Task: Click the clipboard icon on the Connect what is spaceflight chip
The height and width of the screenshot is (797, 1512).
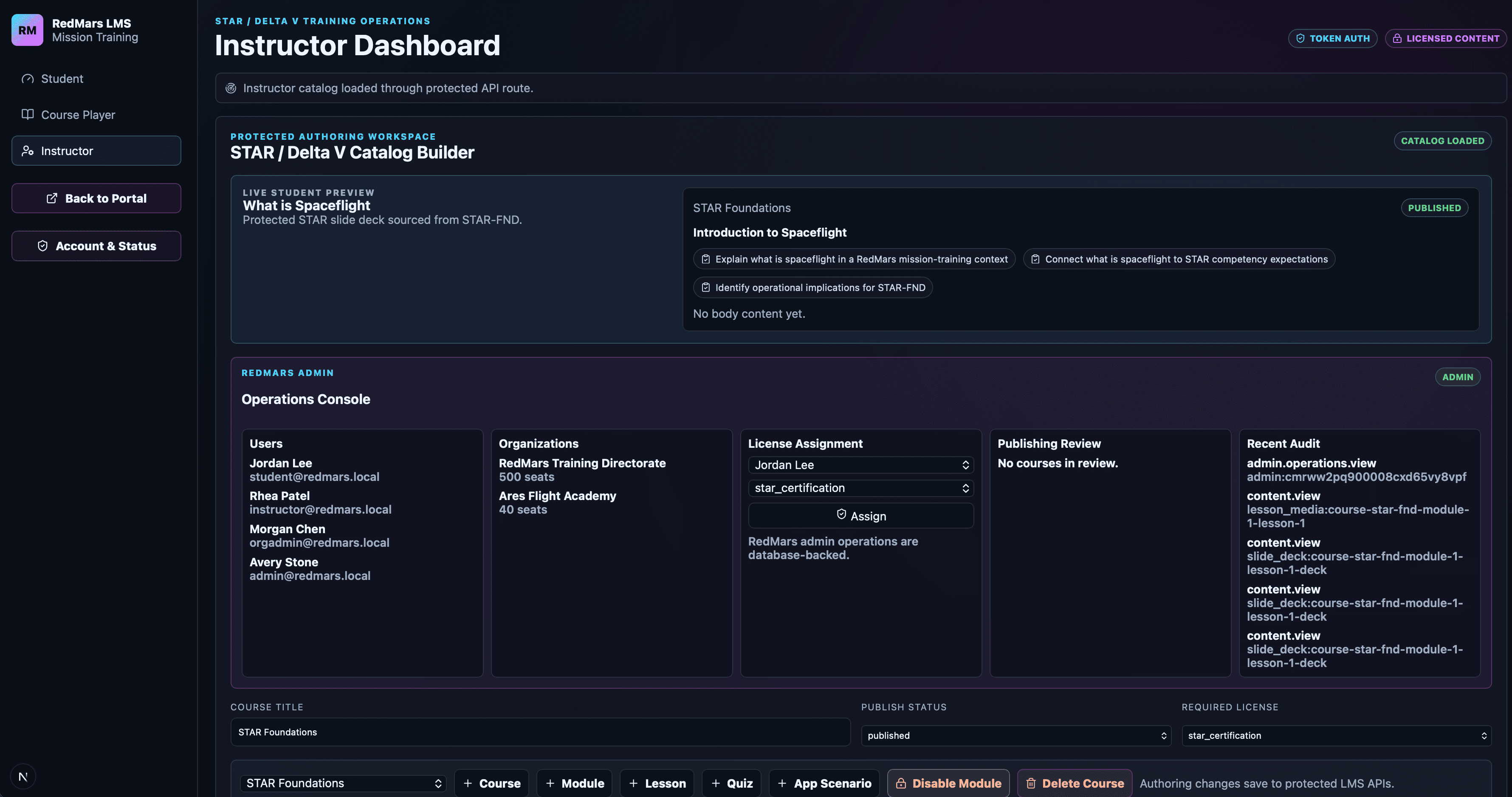Action: click(x=1035, y=259)
